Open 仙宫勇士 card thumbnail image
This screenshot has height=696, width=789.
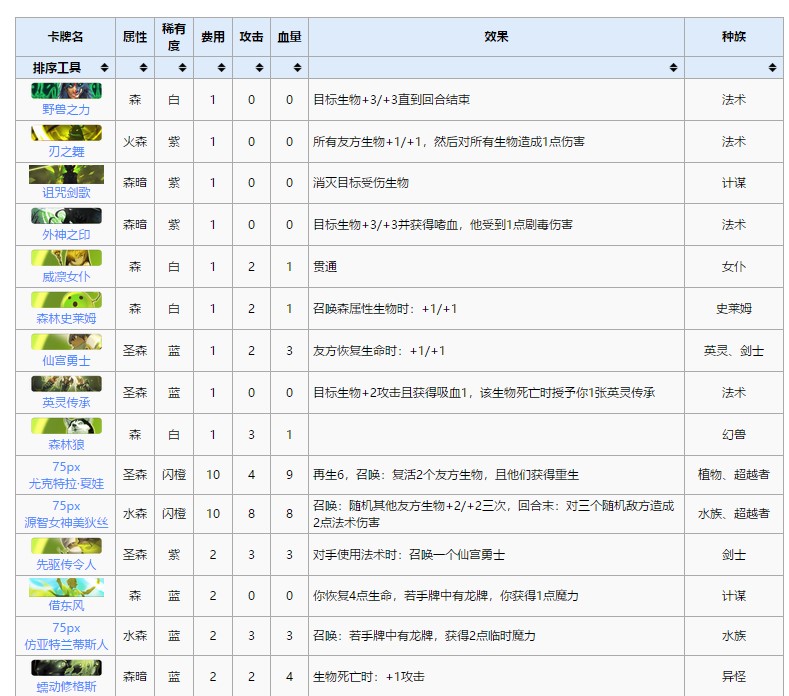point(66,342)
